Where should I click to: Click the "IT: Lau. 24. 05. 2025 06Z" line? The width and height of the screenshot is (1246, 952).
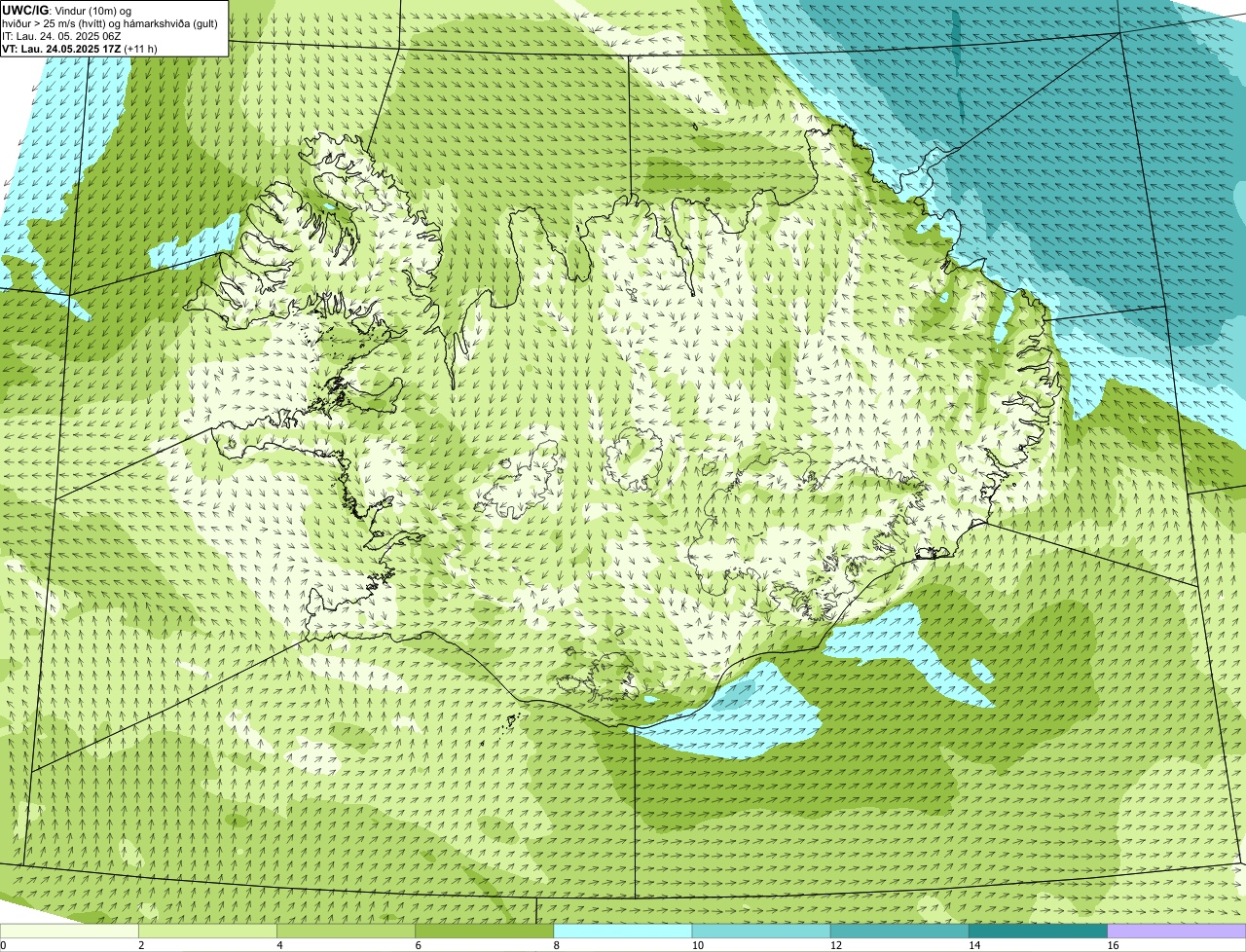[62, 35]
